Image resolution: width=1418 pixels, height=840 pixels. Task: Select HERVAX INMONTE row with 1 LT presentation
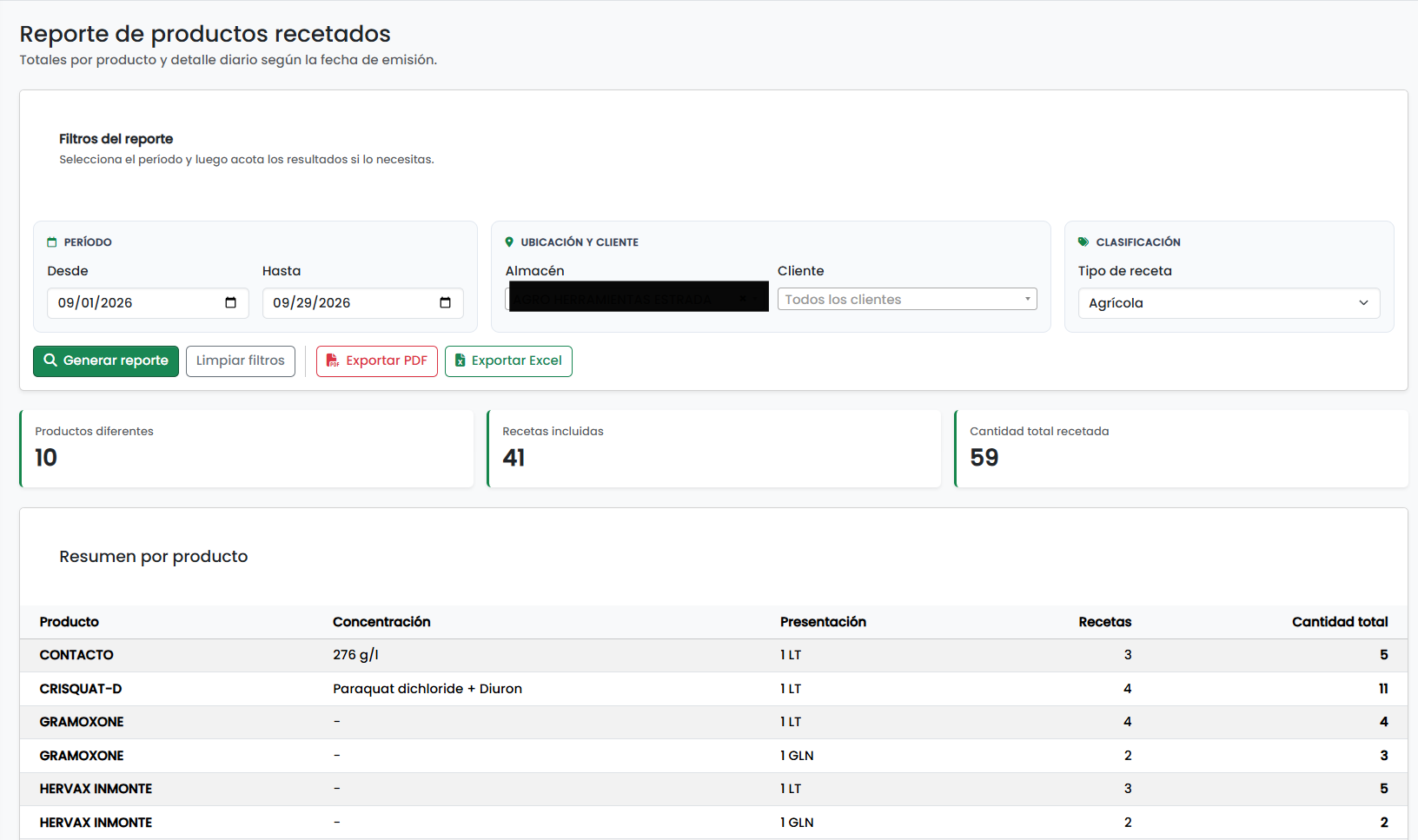click(712, 789)
